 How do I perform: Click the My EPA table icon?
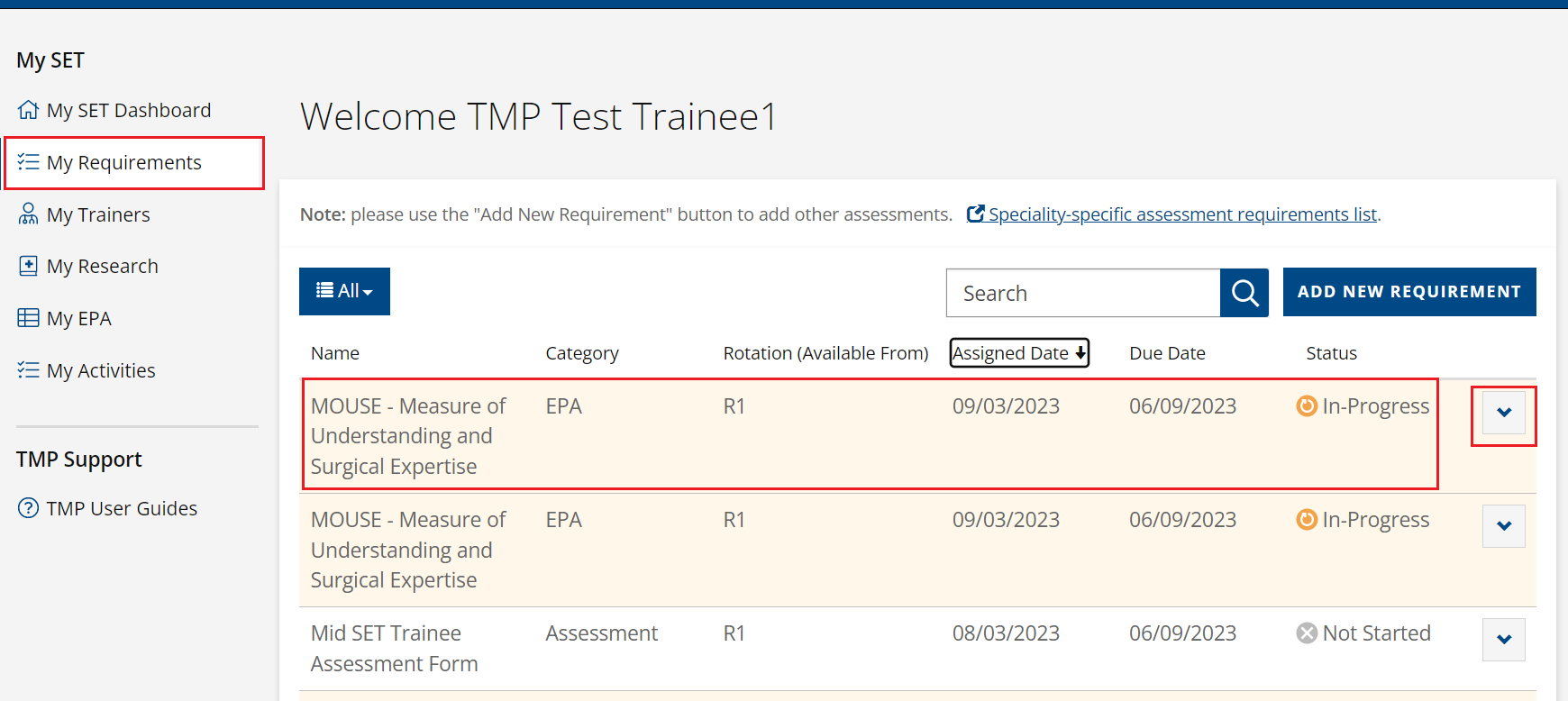[x=28, y=318]
